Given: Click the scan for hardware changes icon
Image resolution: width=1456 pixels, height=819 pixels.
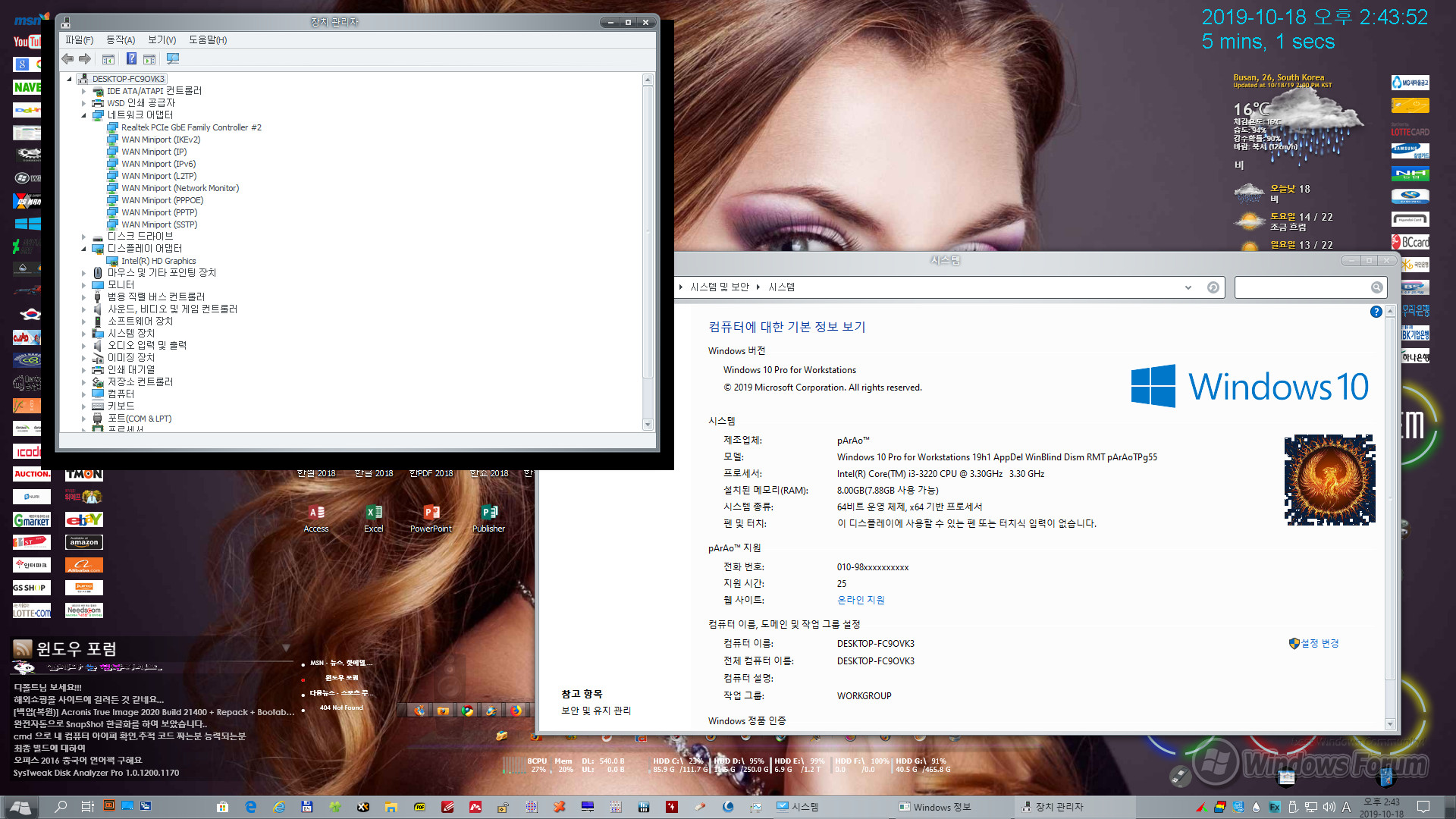Looking at the screenshot, I should click(173, 59).
